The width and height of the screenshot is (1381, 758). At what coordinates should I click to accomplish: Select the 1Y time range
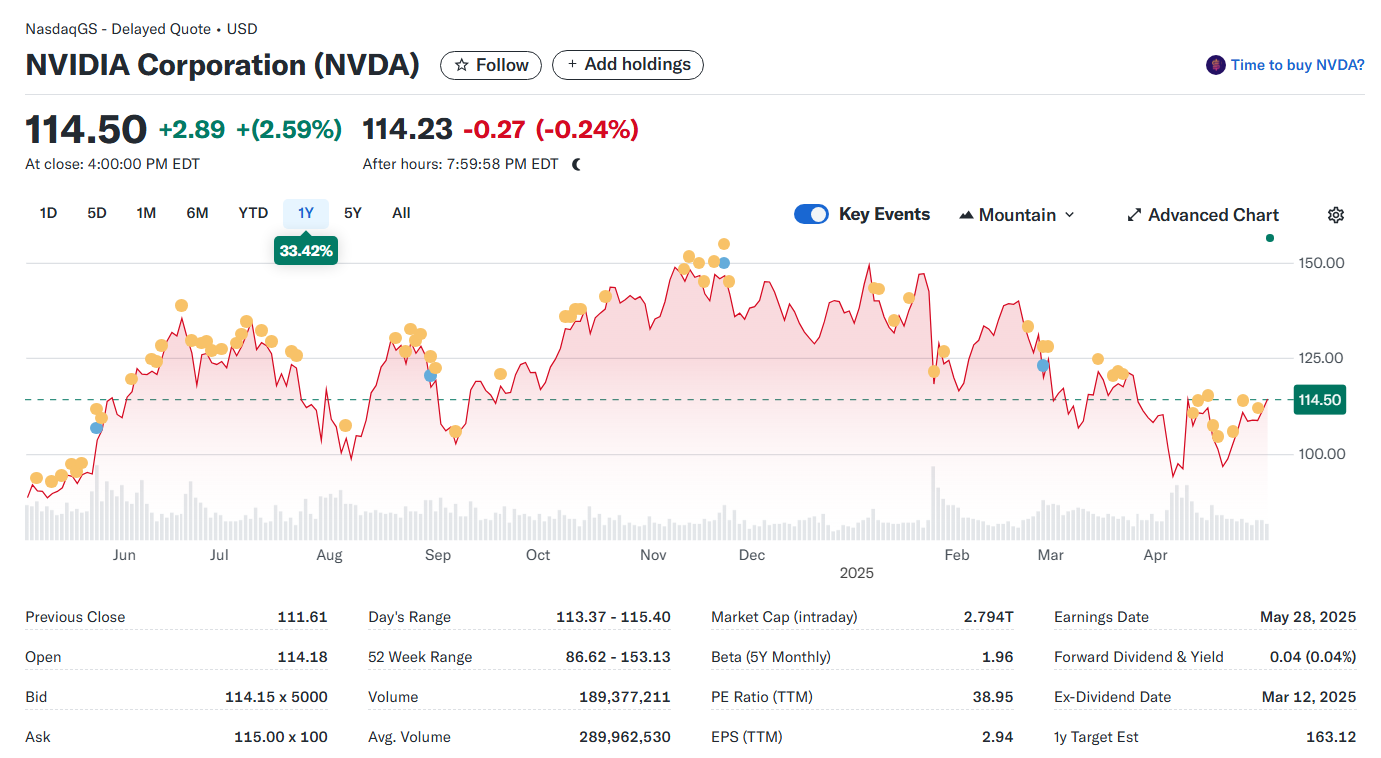tap(306, 213)
